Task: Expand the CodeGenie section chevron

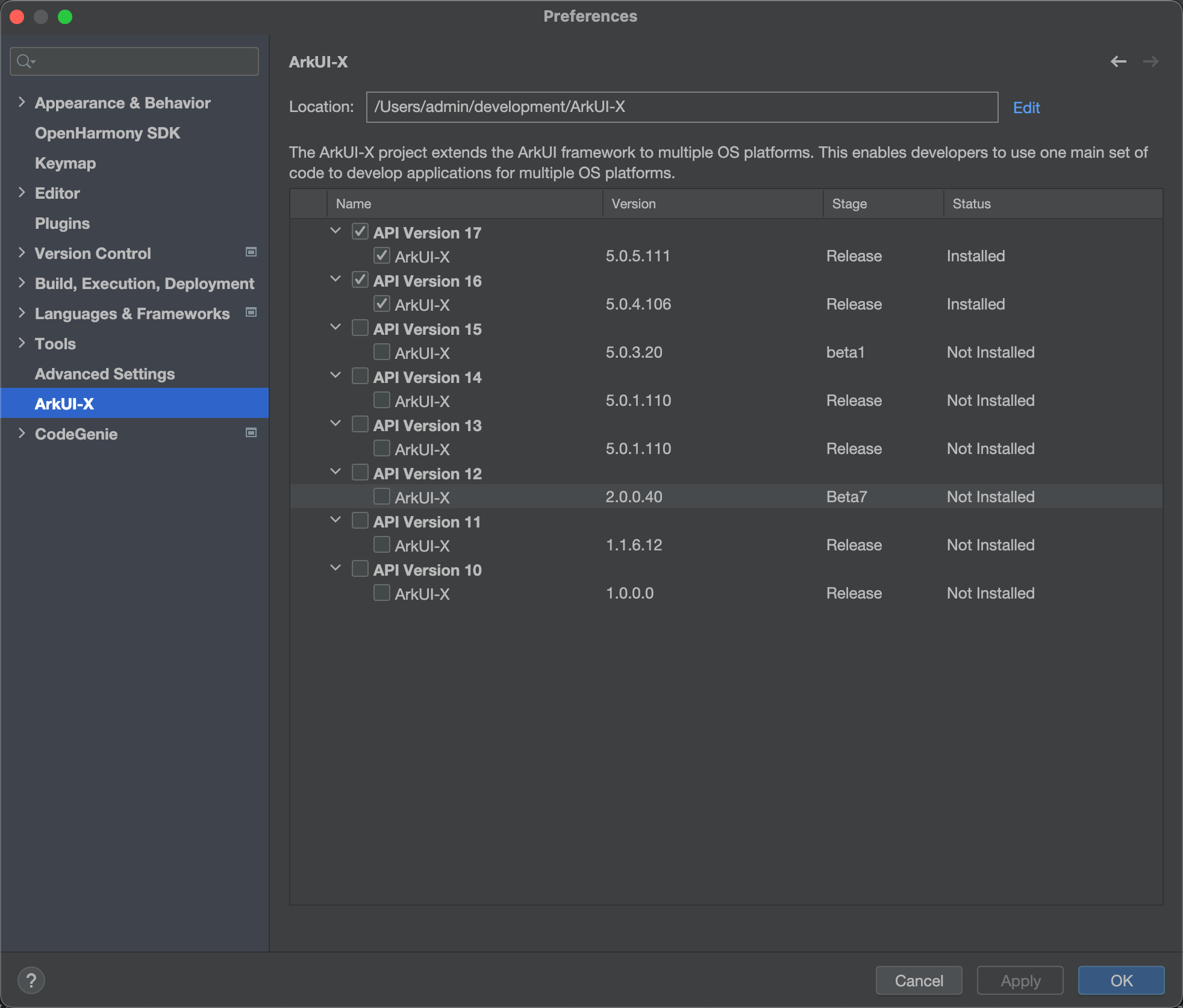Action: 22,434
